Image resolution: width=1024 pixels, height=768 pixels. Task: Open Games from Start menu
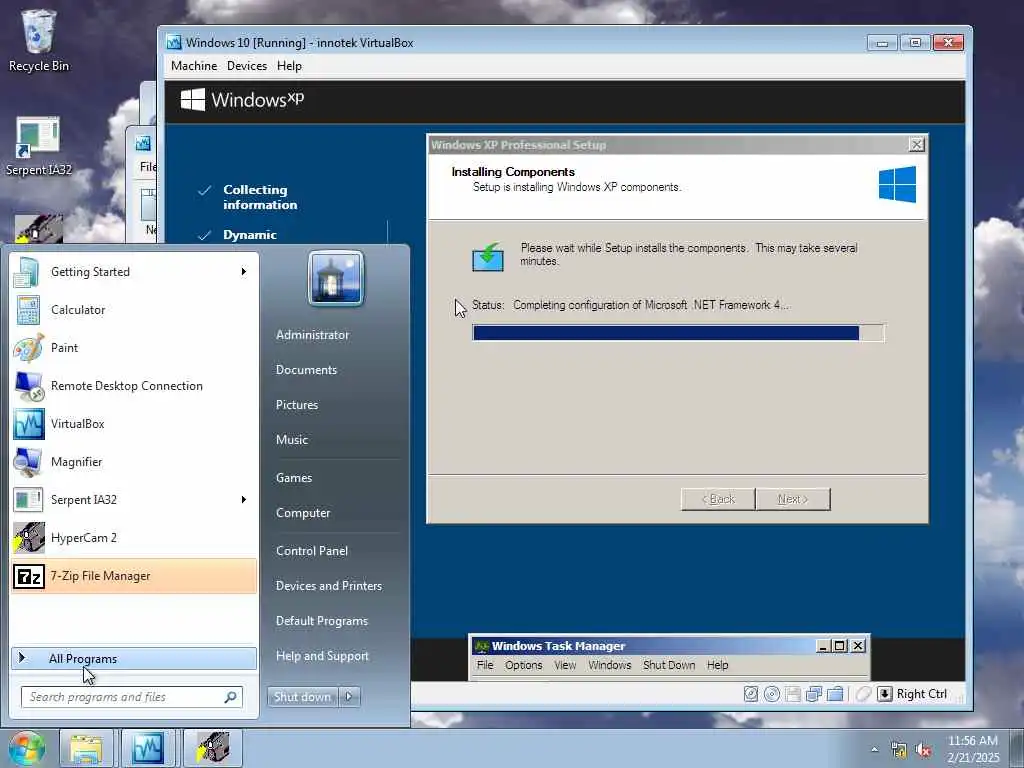(x=294, y=478)
